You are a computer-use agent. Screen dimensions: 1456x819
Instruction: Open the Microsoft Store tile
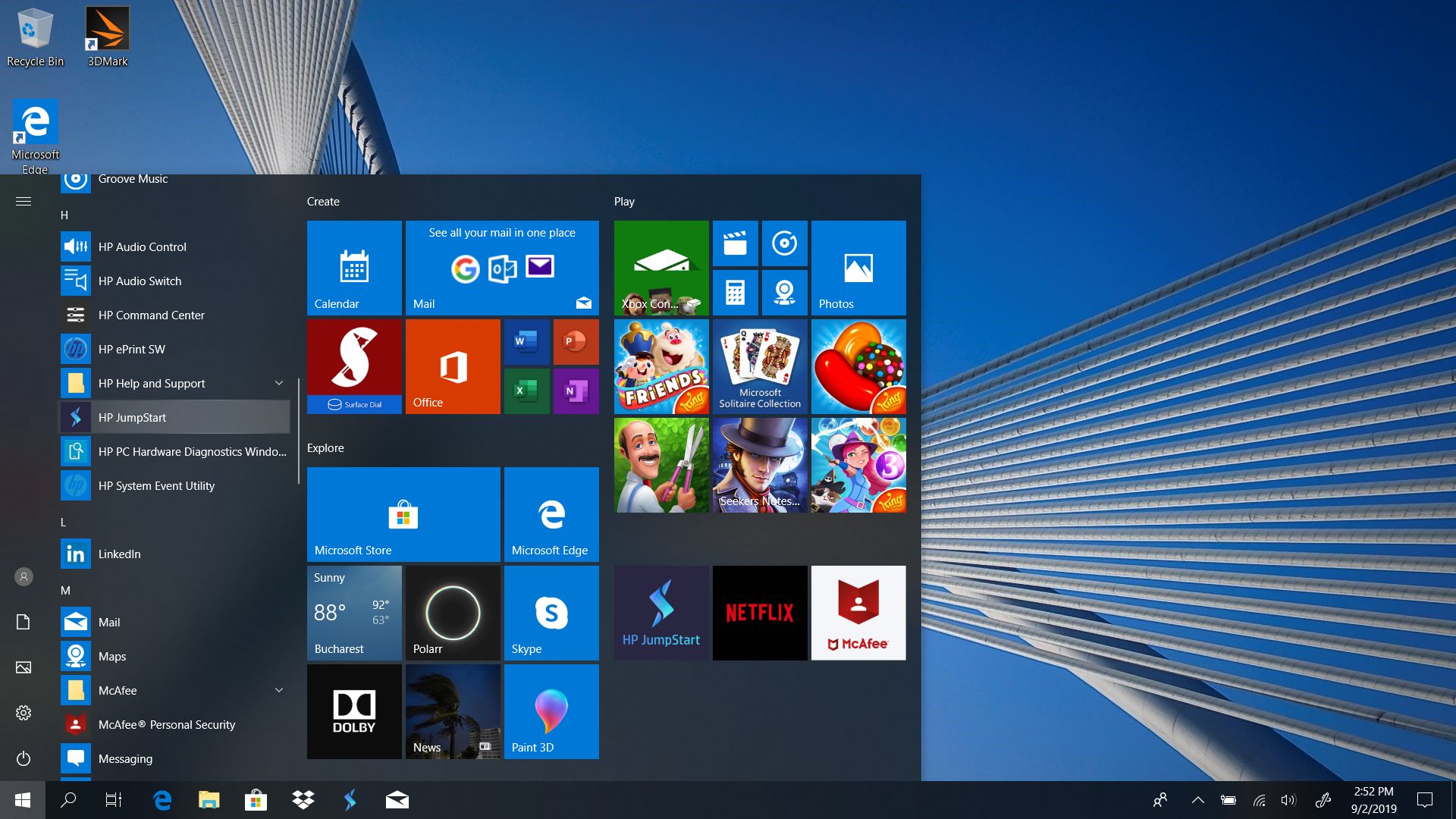click(403, 514)
